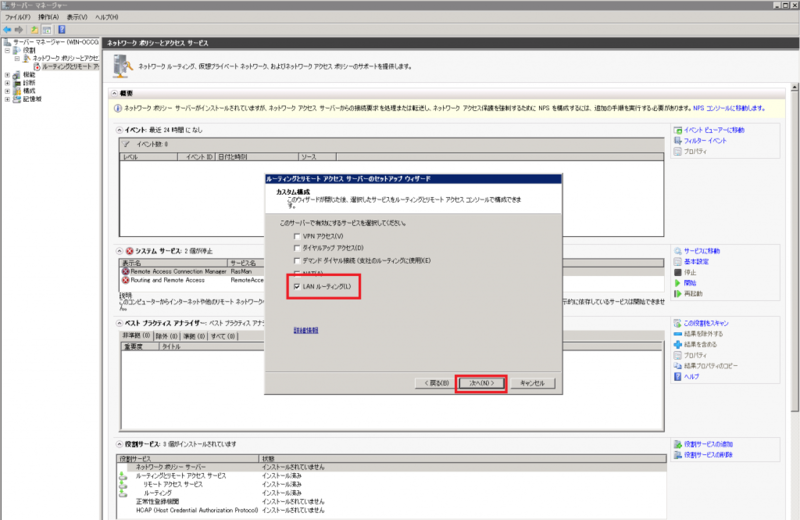Select ルーティングとリモート アクセス in the tree
800x520 pixels.
70,67
